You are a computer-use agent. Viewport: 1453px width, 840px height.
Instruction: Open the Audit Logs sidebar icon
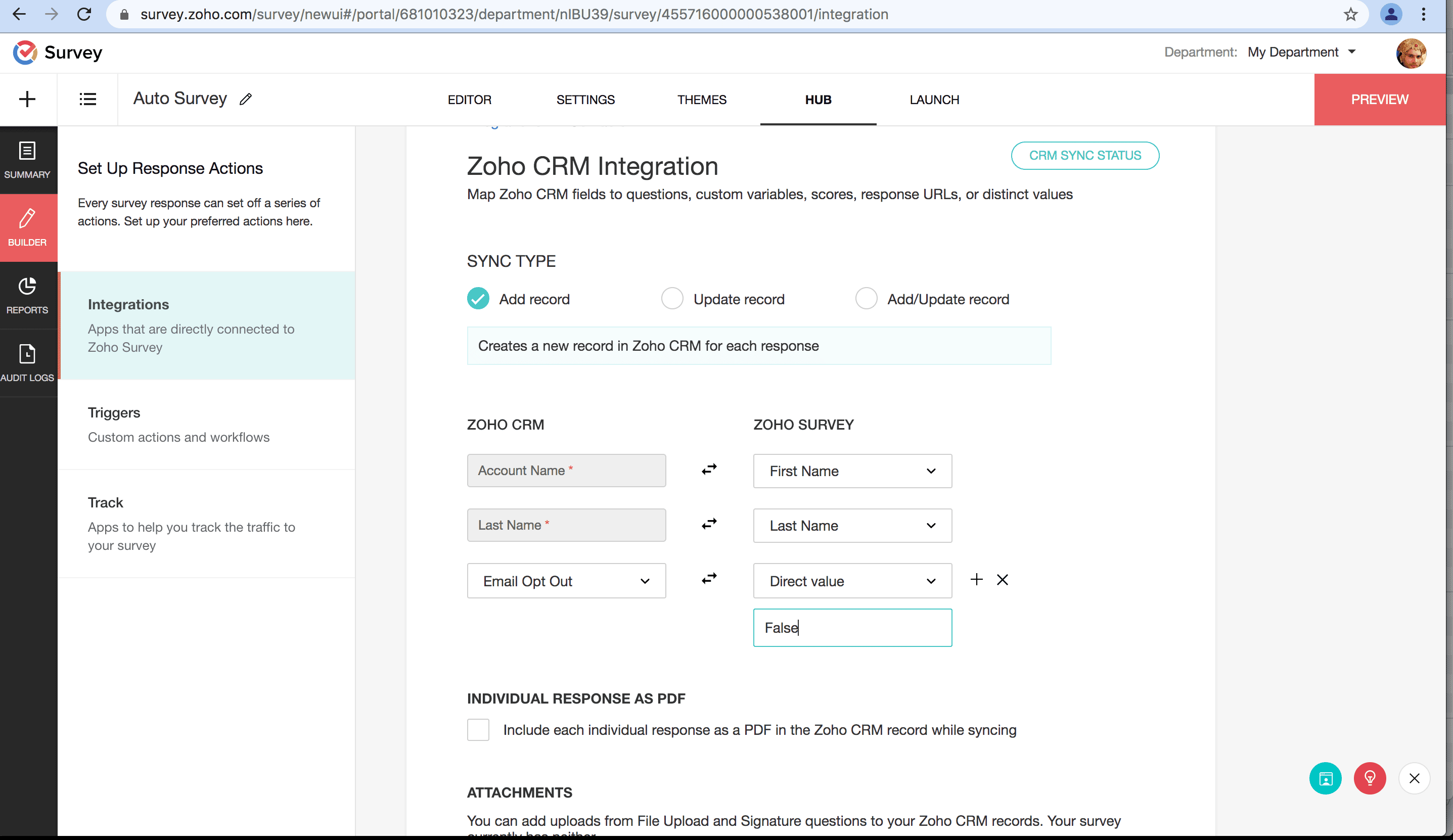pos(27,363)
